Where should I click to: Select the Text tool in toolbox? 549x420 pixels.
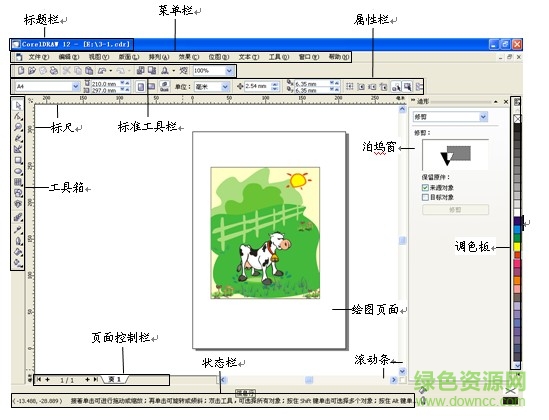pyautogui.click(x=18, y=203)
